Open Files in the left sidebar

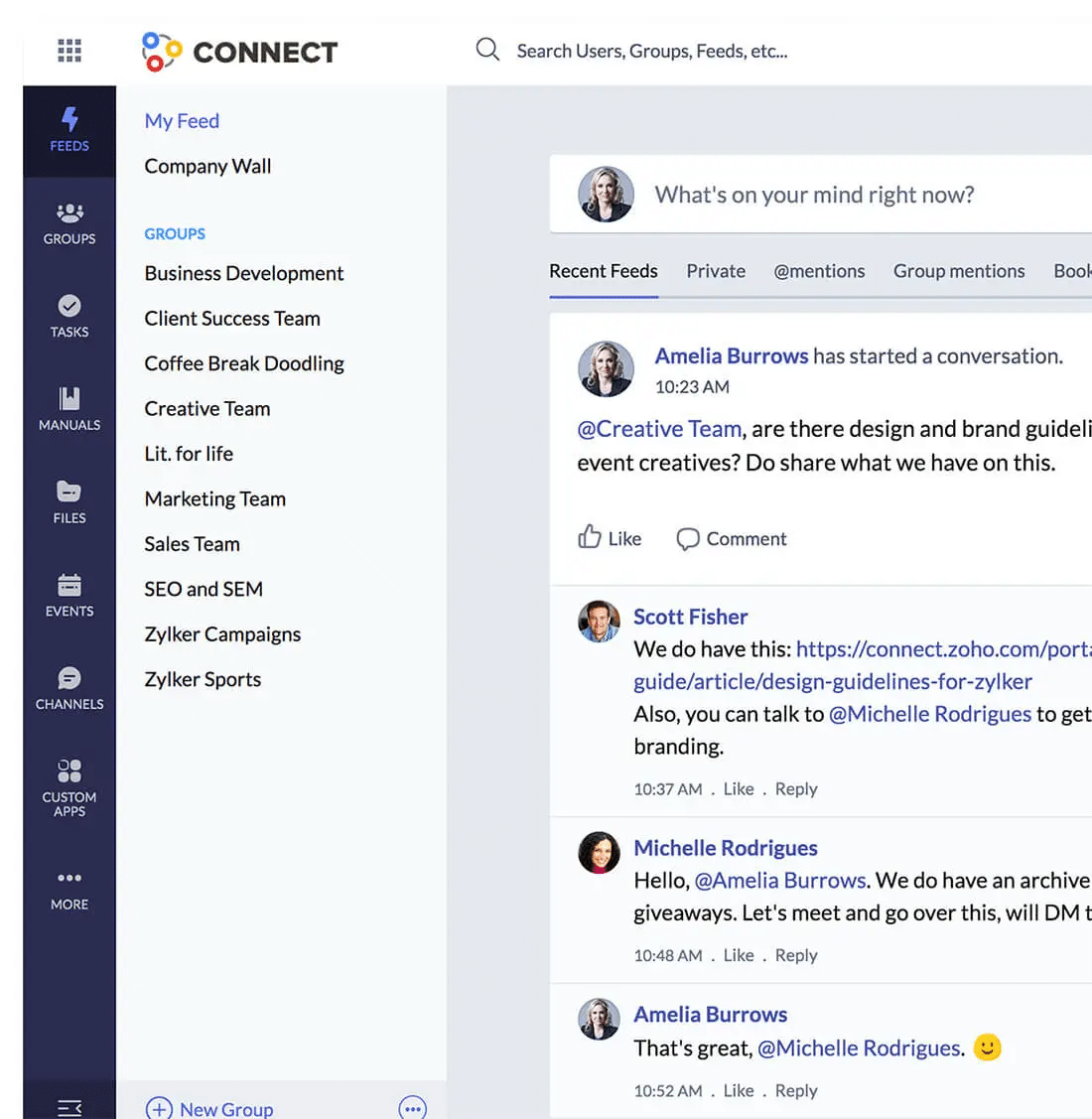pyautogui.click(x=69, y=501)
